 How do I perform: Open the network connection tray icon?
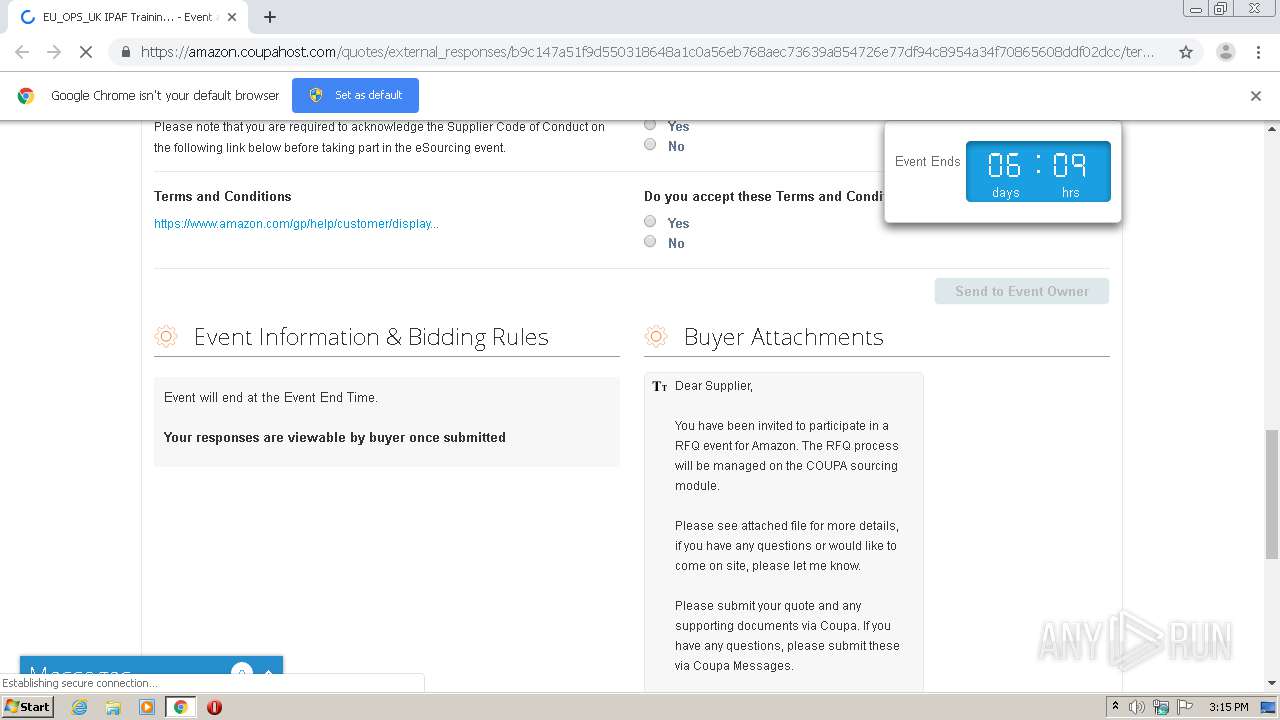[1160, 707]
